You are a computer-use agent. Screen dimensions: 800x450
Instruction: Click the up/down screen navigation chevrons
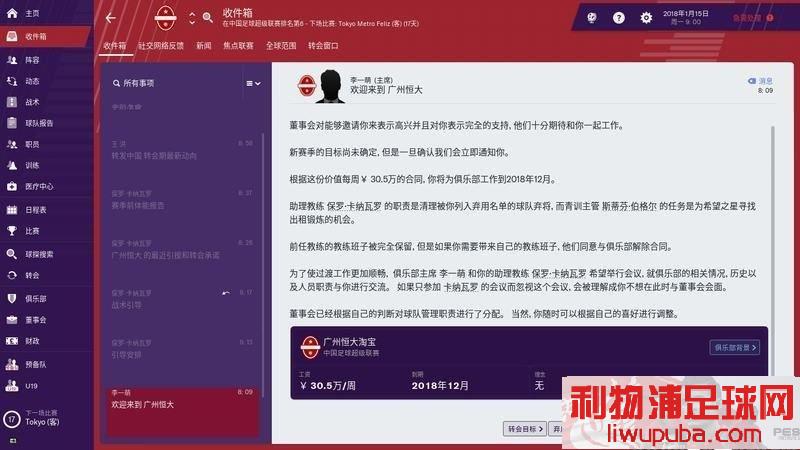192,18
